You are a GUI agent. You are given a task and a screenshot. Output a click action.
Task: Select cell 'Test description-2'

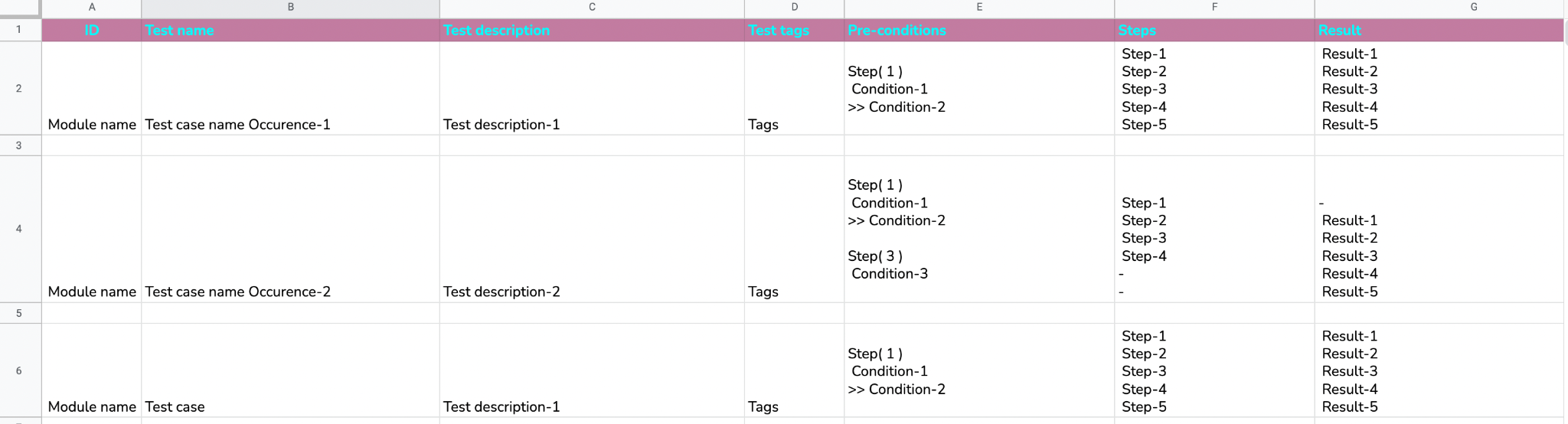click(x=592, y=229)
